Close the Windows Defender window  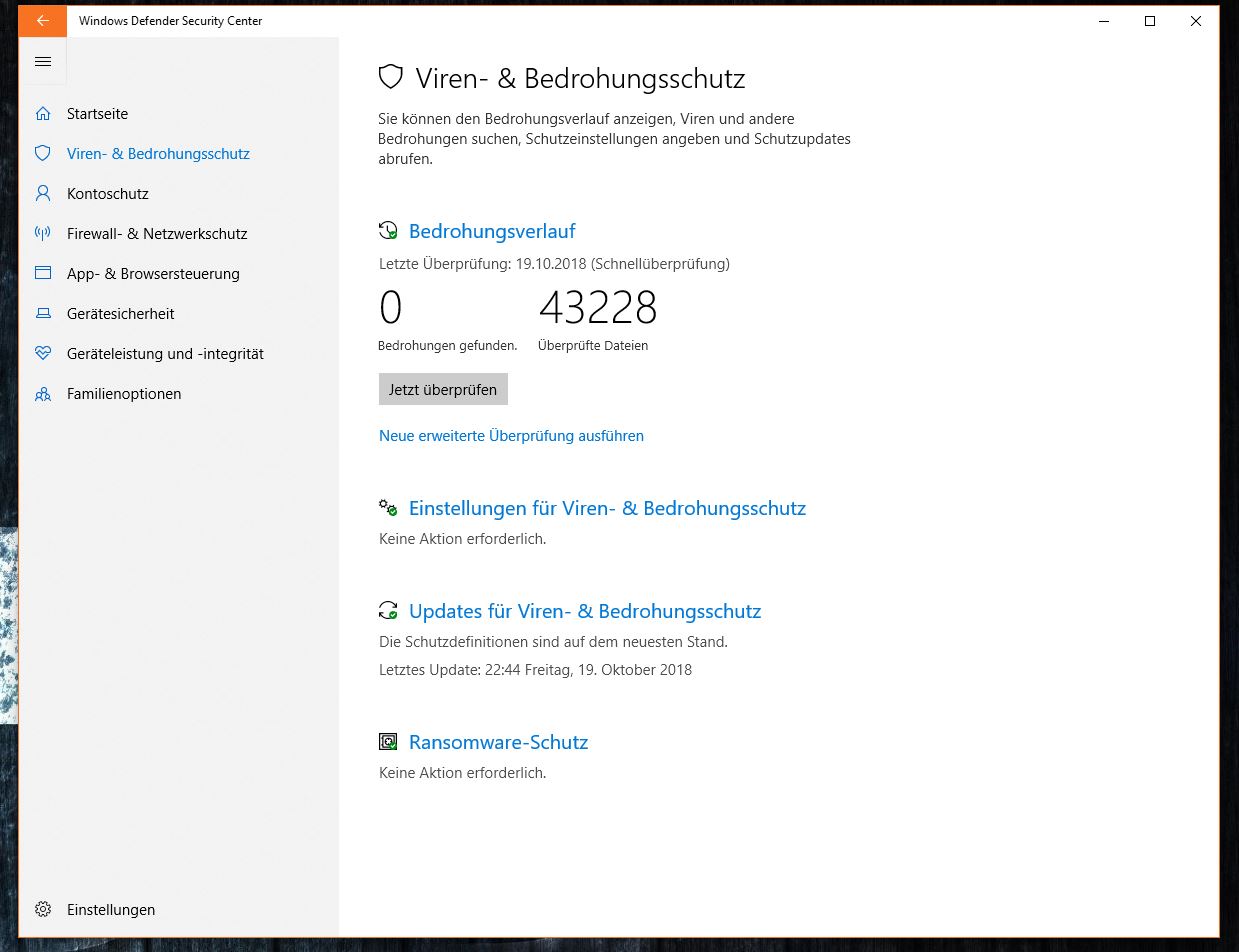pyautogui.click(x=1196, y=21)
